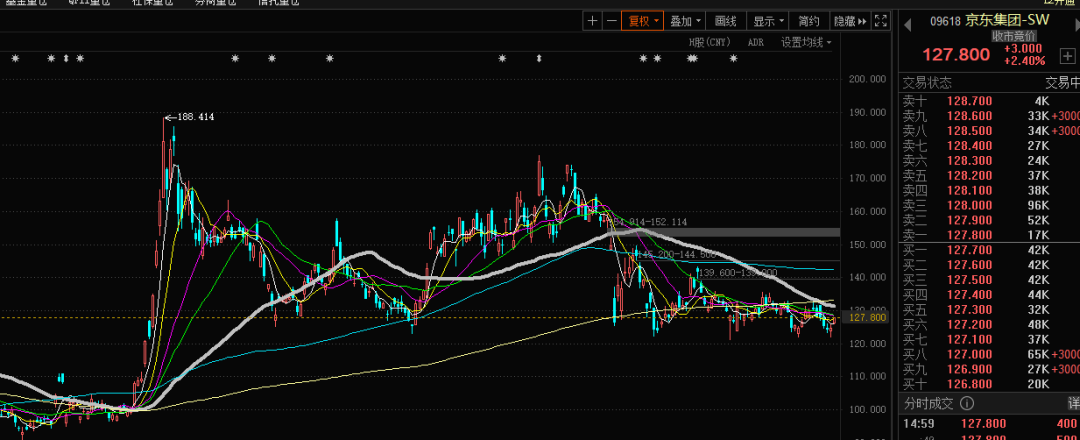
Task: Toggle ADR comparison display
Action: click(x=755, y=42)
